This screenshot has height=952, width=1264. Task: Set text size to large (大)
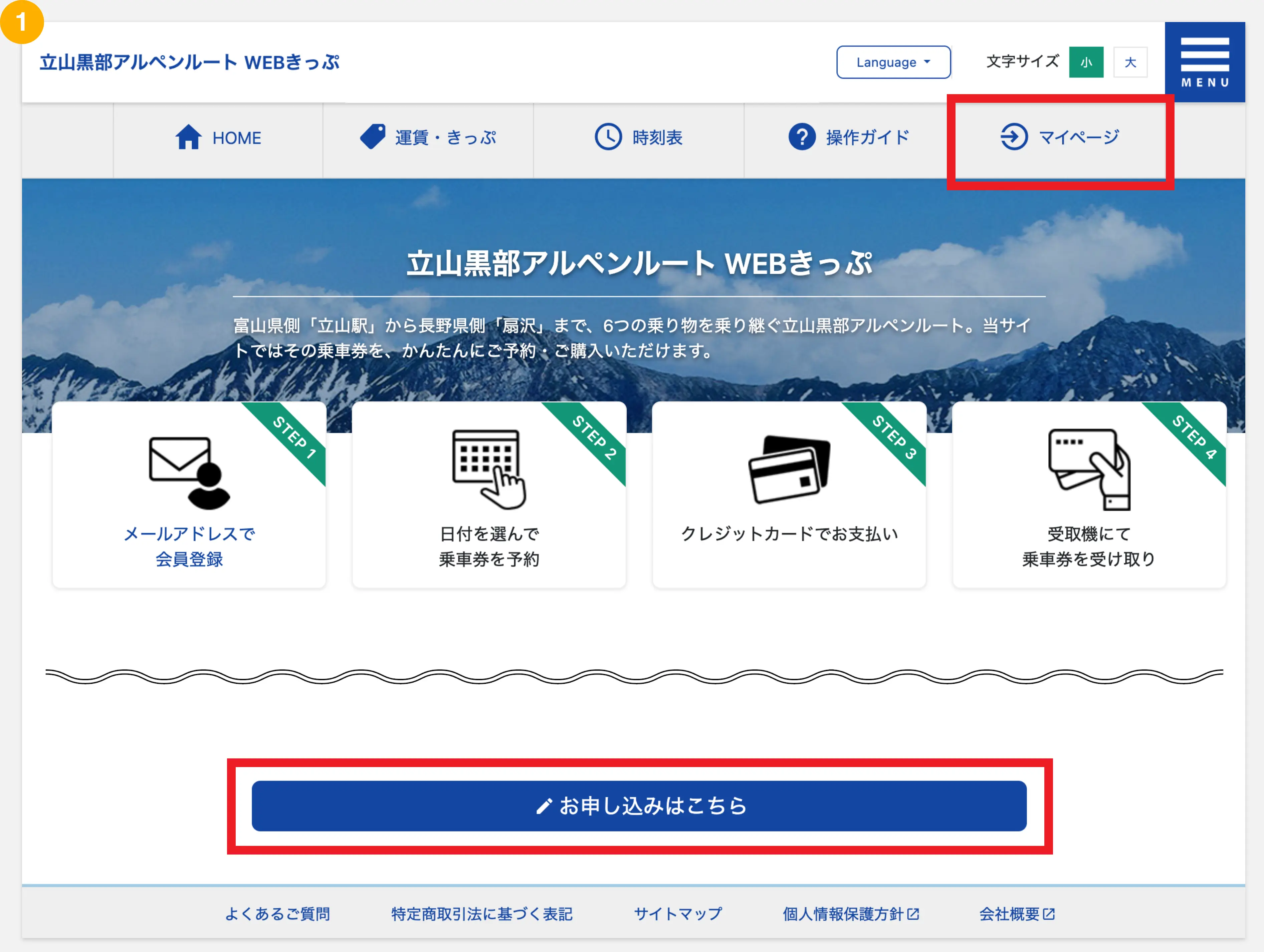coord(1130,62)
